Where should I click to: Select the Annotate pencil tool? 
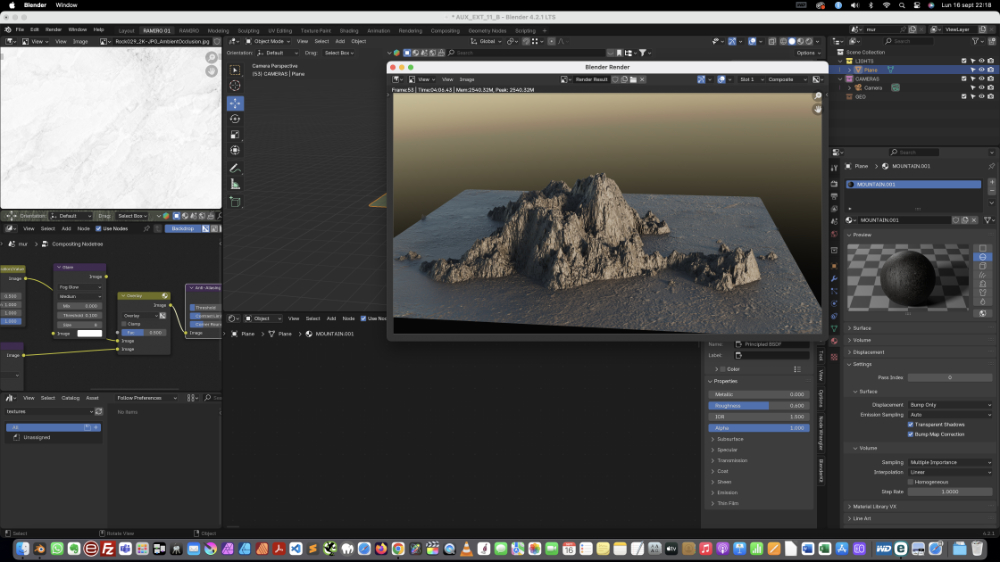235,168
